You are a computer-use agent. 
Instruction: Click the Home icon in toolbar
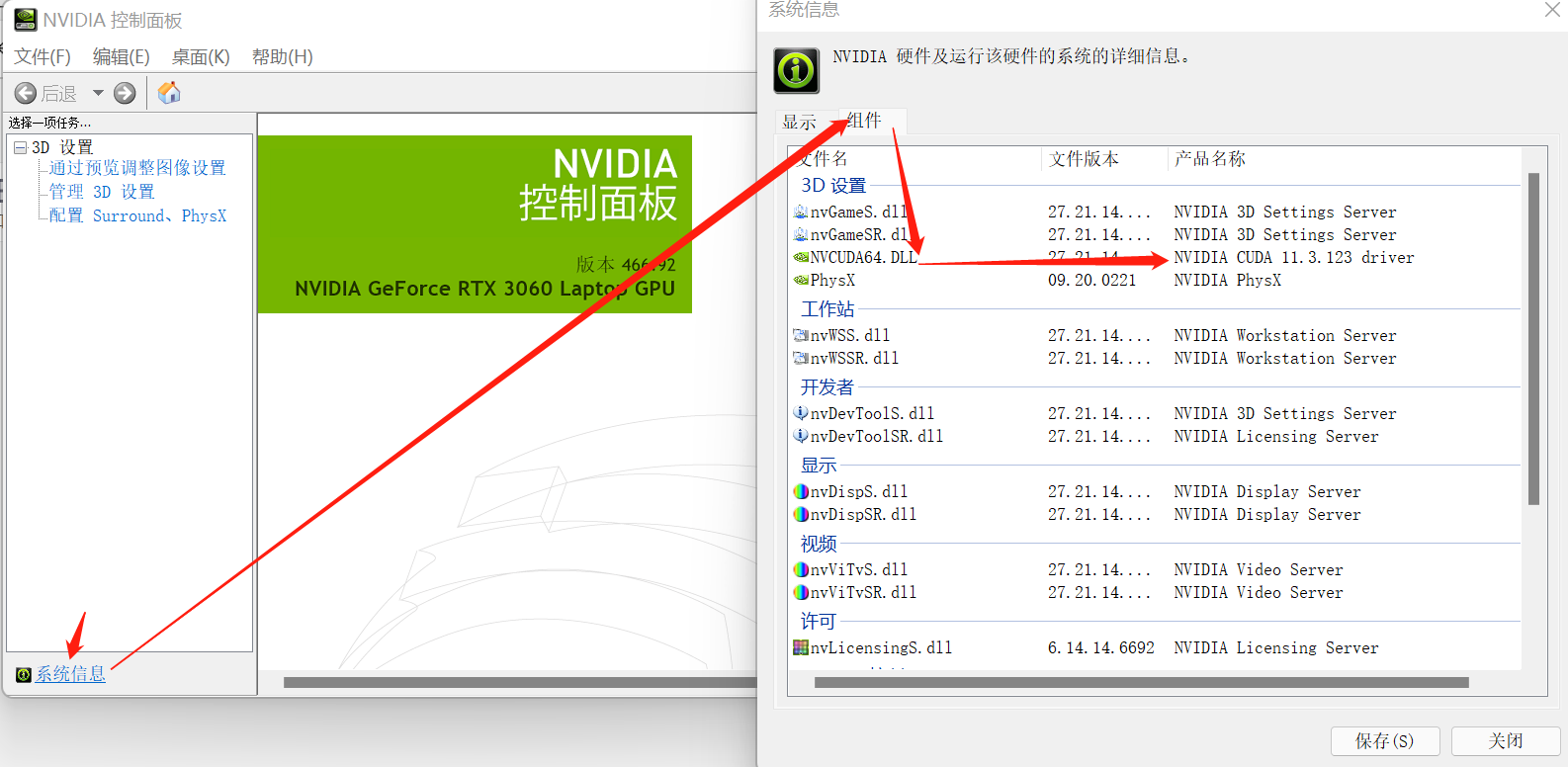(x=169, y=92)
